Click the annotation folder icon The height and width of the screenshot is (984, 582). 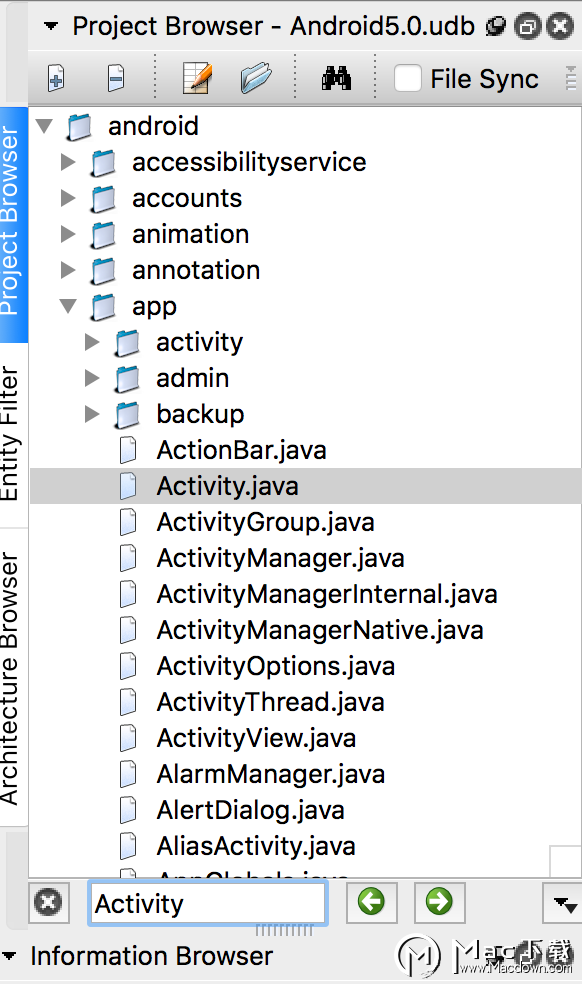click(x=104, y=270)
